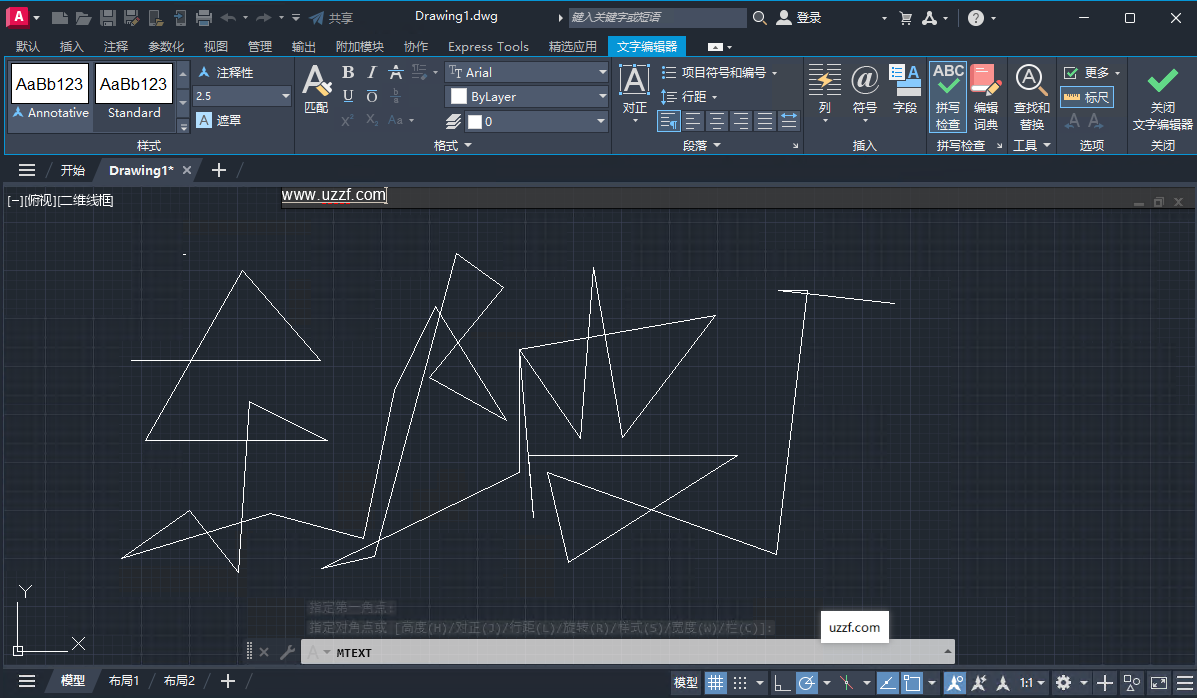Toggle bold formatting in the text editor

pos(347,72)
